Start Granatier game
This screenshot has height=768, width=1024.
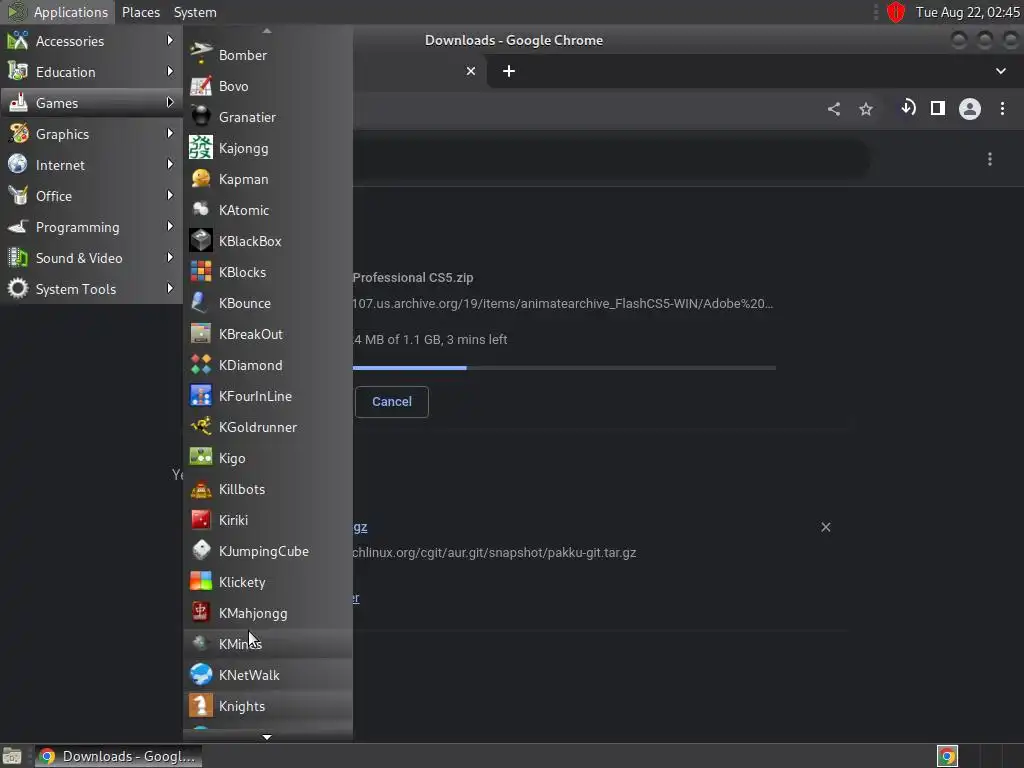(268, 117)
